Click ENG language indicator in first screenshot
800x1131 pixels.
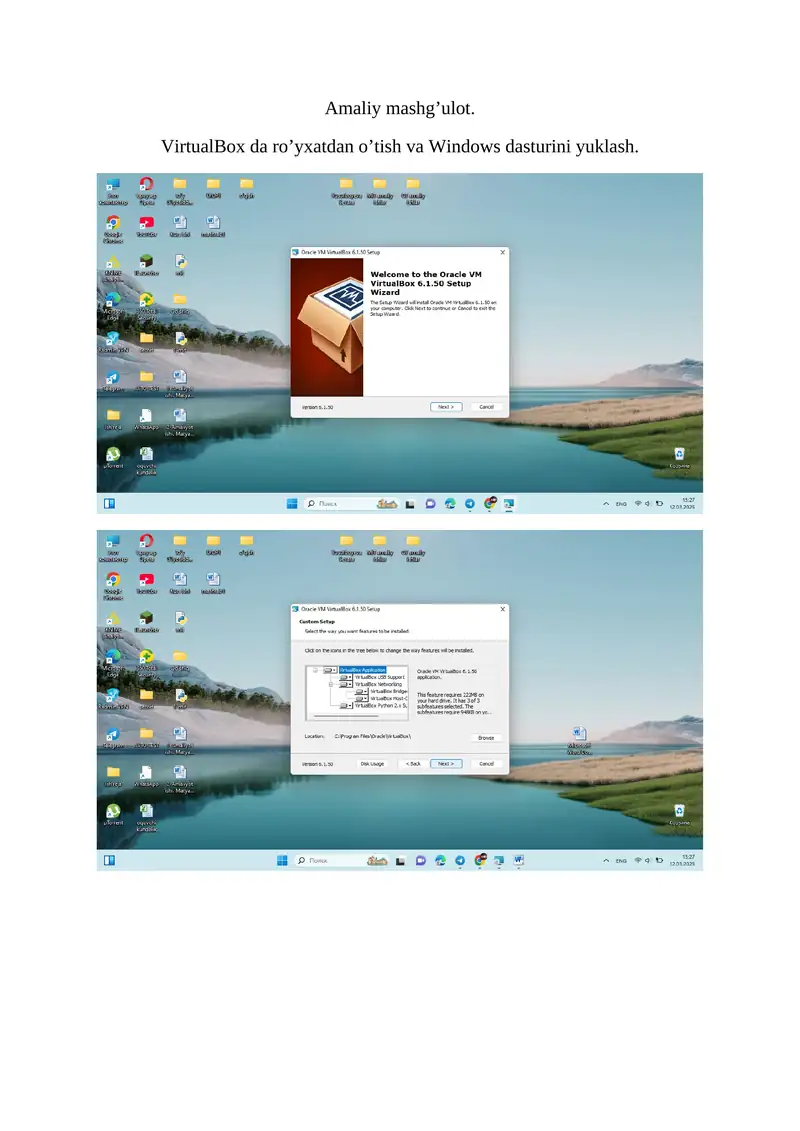621,504
